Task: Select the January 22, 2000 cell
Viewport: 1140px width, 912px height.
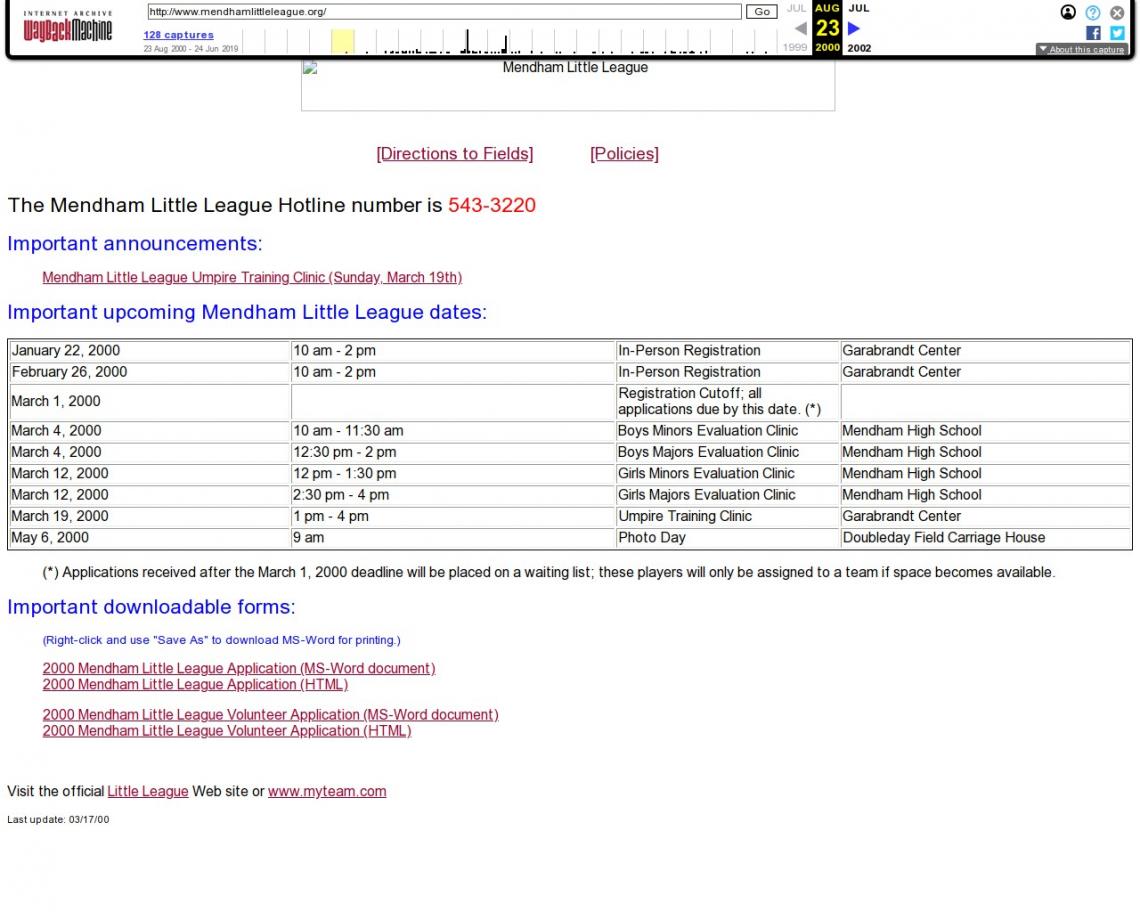Action: click(x=149, y=351)
